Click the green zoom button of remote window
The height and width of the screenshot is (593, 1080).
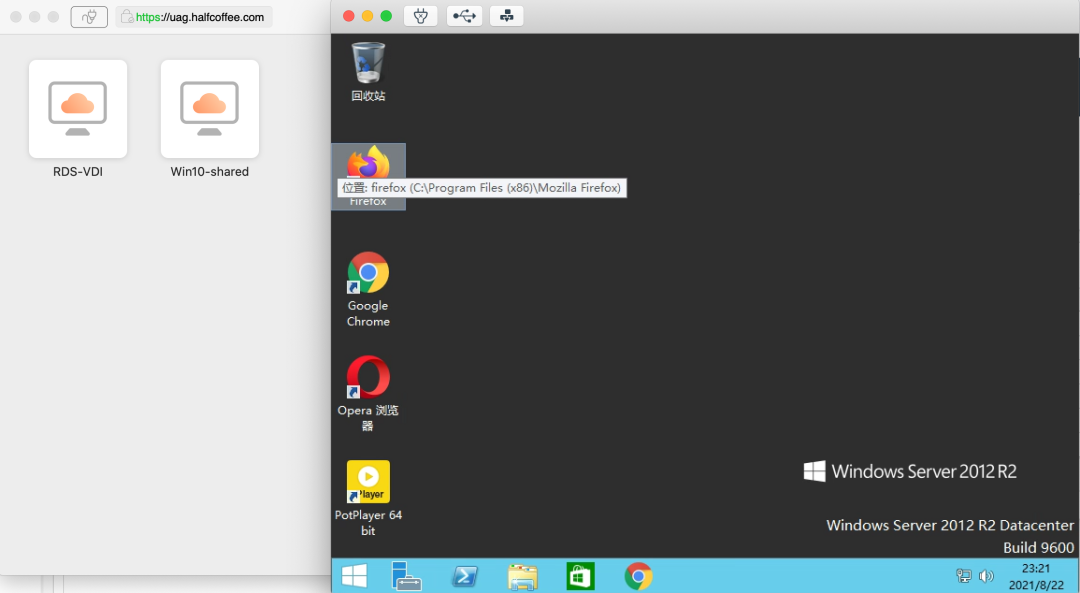[x=386, y=16]
